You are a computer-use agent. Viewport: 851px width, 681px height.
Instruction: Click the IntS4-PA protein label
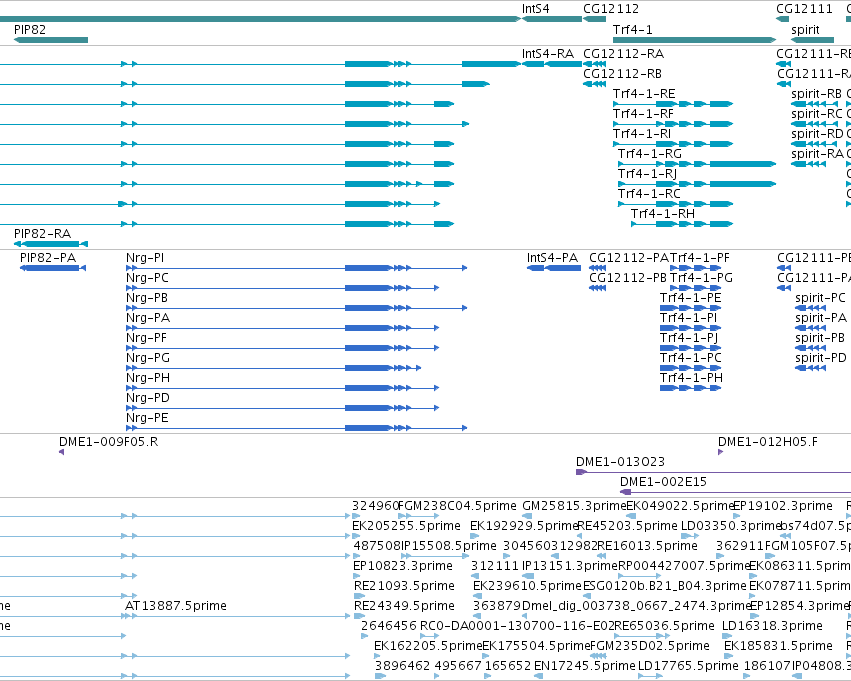click(x=552, y=258)
